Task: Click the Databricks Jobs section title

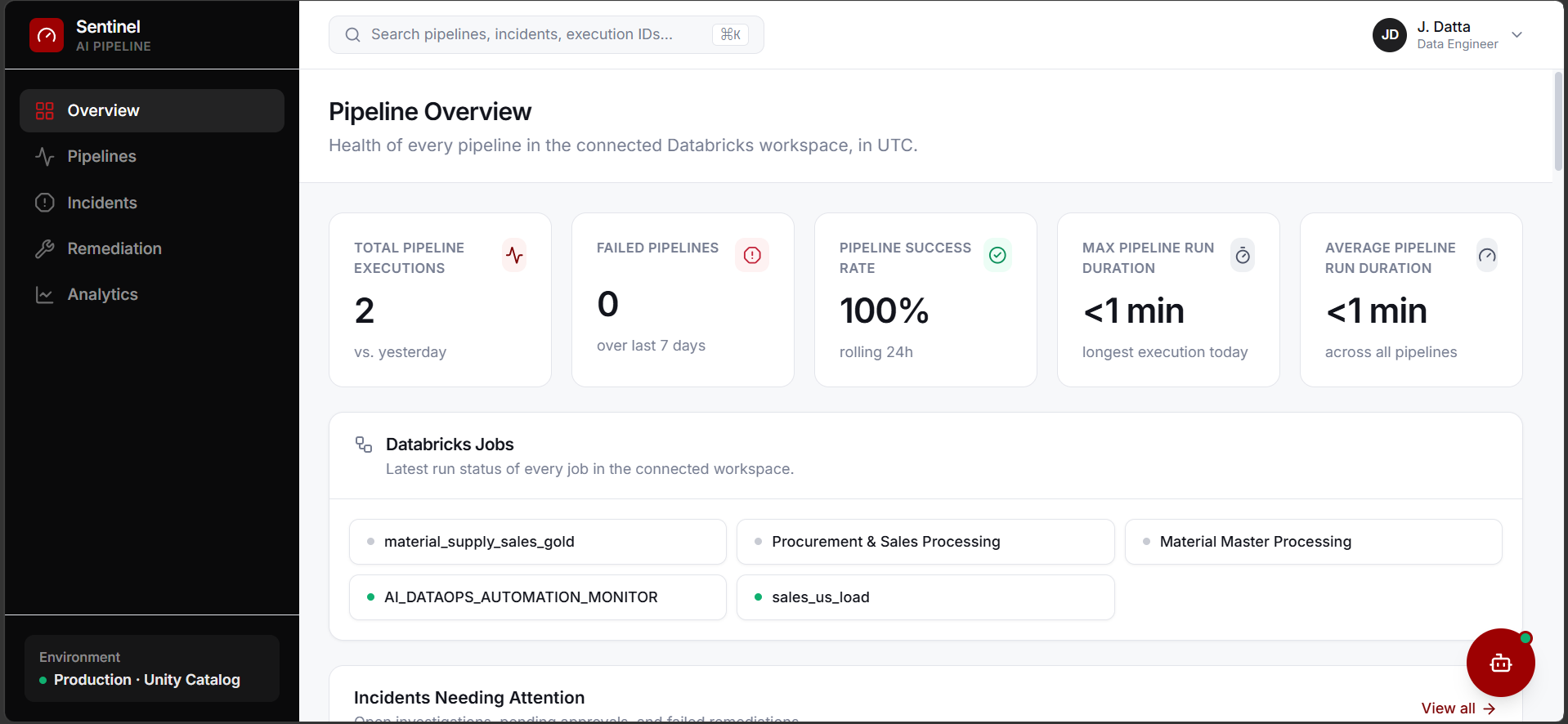Action: [x=450, y=445]
